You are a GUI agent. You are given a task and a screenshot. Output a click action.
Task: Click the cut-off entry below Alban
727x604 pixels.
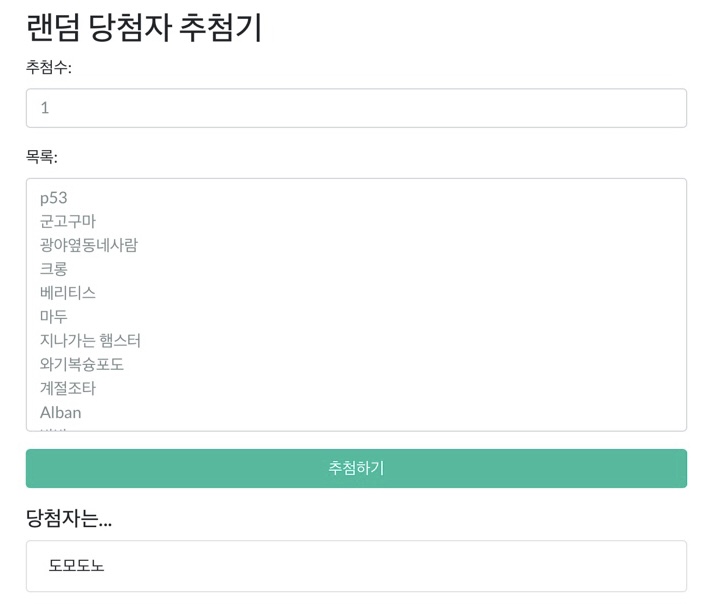(x=53, y=428)
